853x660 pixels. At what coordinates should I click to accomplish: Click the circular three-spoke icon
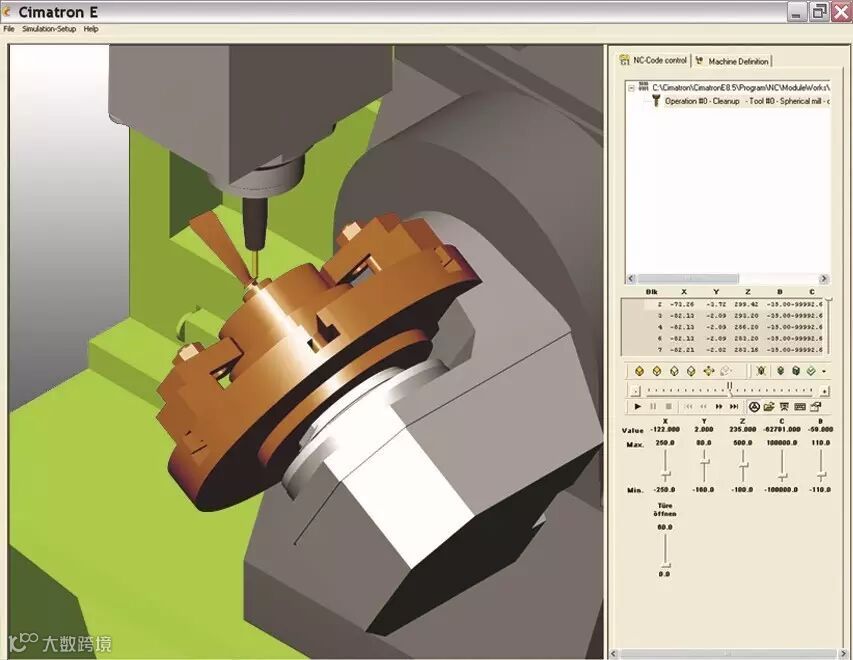(754, 406)
